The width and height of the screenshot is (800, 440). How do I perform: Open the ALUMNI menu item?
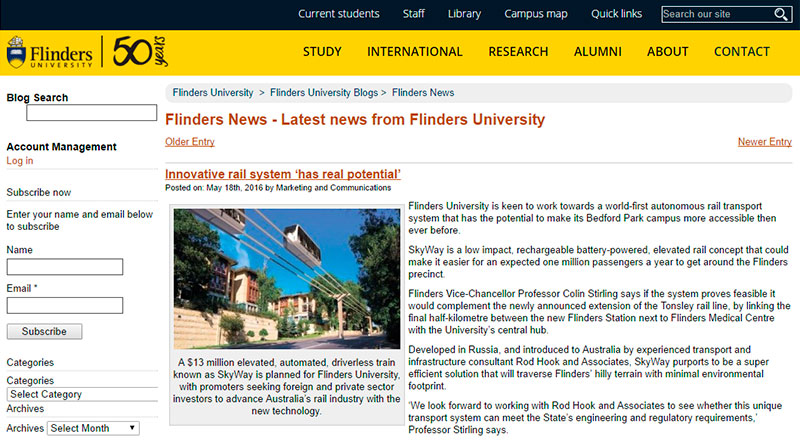coord(597,52)
